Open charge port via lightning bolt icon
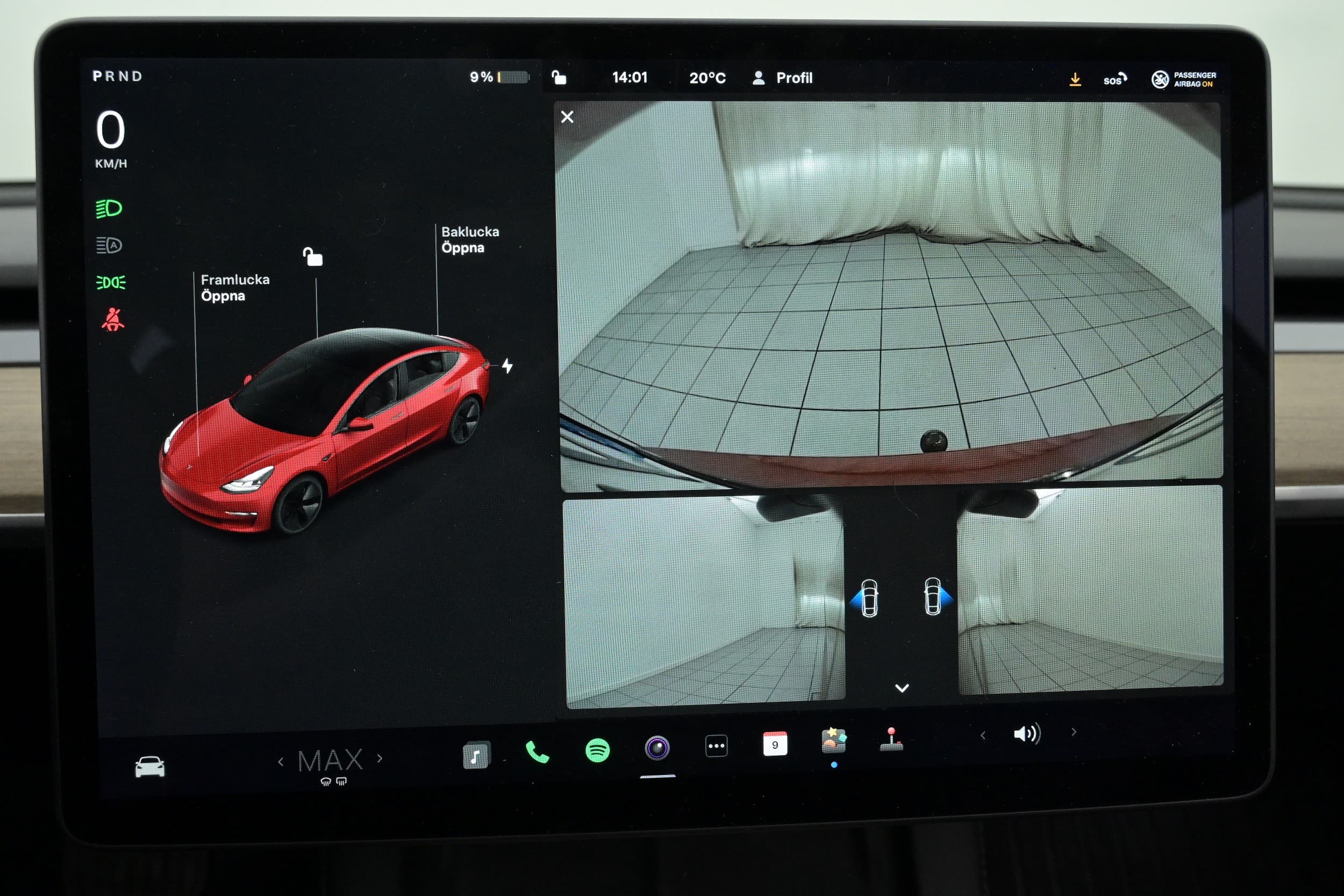The image size is (1344, 896). tap(507, 365)
